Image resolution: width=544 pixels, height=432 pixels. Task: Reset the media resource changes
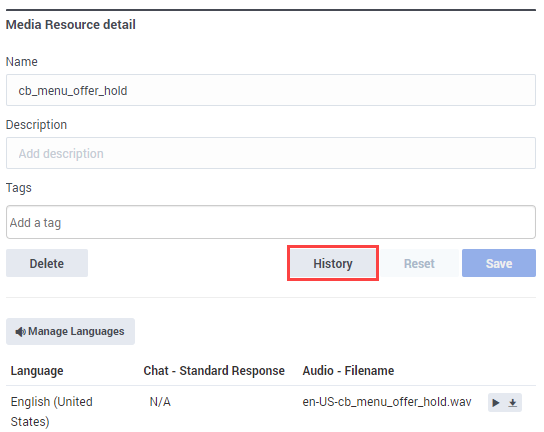point(419,263)
